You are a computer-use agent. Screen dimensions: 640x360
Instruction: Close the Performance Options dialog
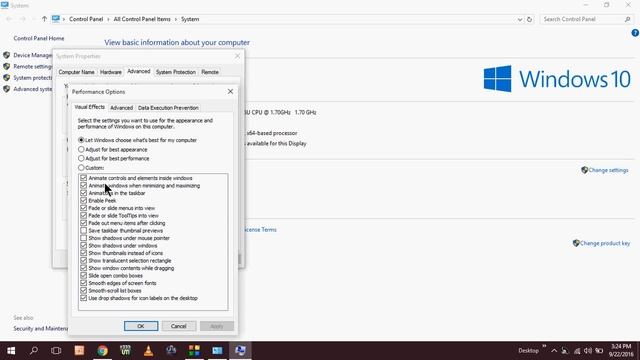(x=230, y=91)
